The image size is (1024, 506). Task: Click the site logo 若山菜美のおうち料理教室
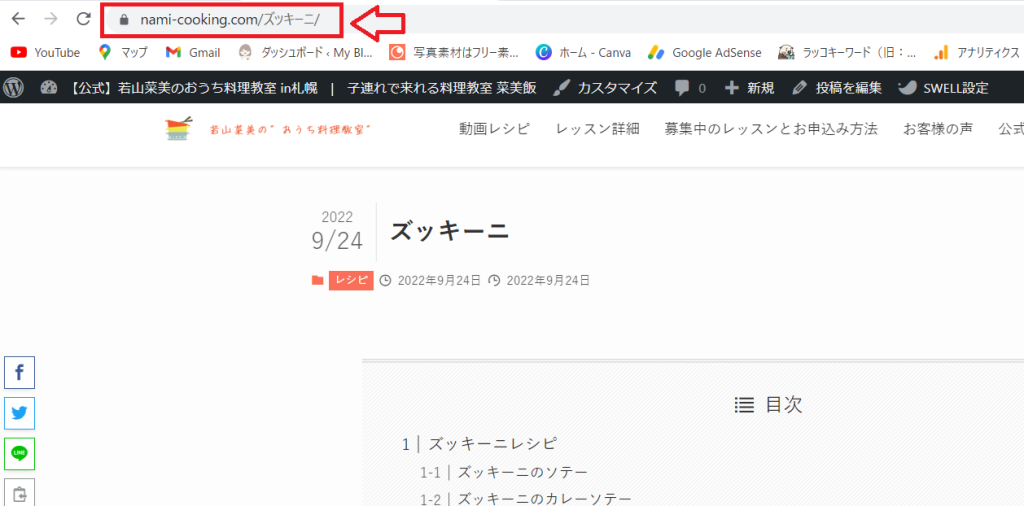(268, 129)
